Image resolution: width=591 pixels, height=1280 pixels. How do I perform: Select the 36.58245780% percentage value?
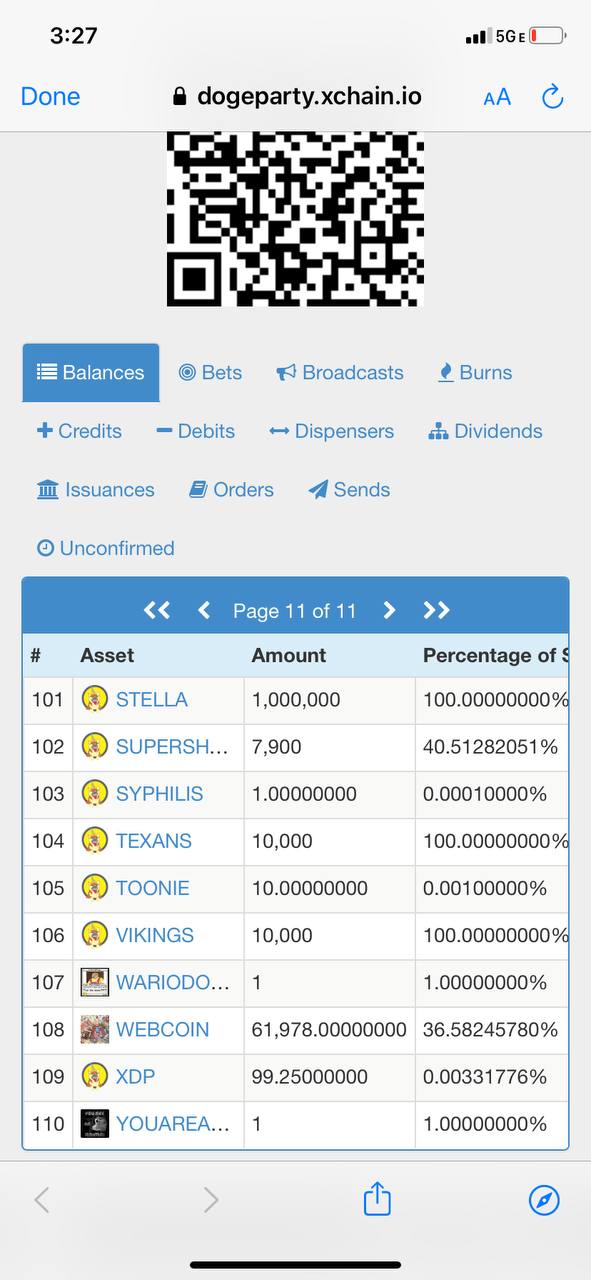(x=491, y=1029)
